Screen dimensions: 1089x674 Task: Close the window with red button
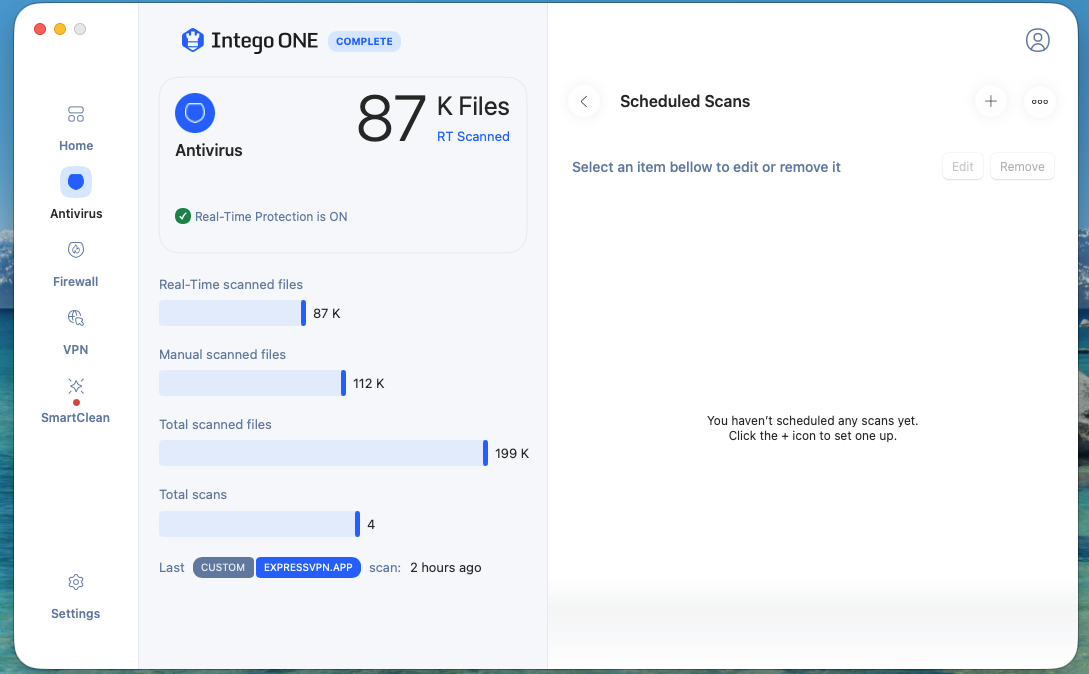coord(40,28)
